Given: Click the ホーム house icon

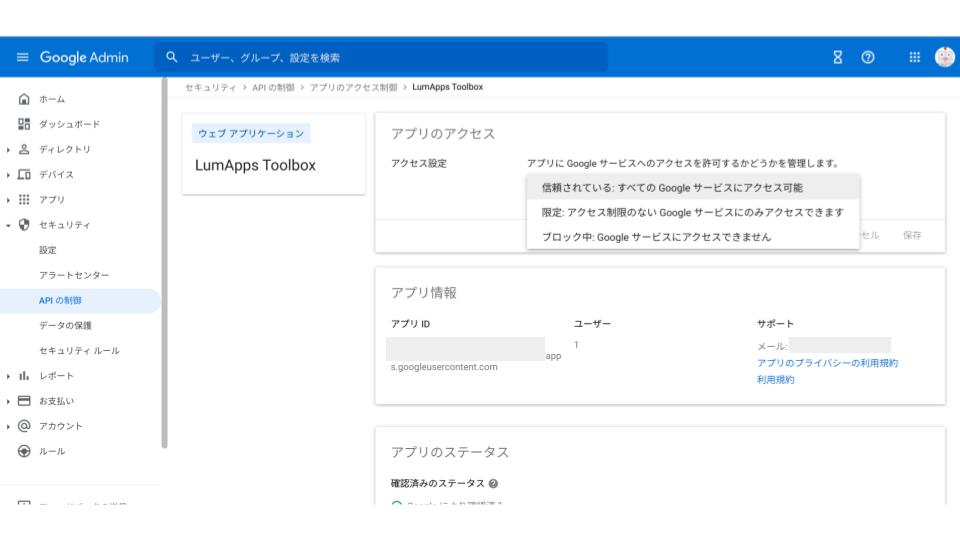Looking at the screenshot, I should coord(24,99).
